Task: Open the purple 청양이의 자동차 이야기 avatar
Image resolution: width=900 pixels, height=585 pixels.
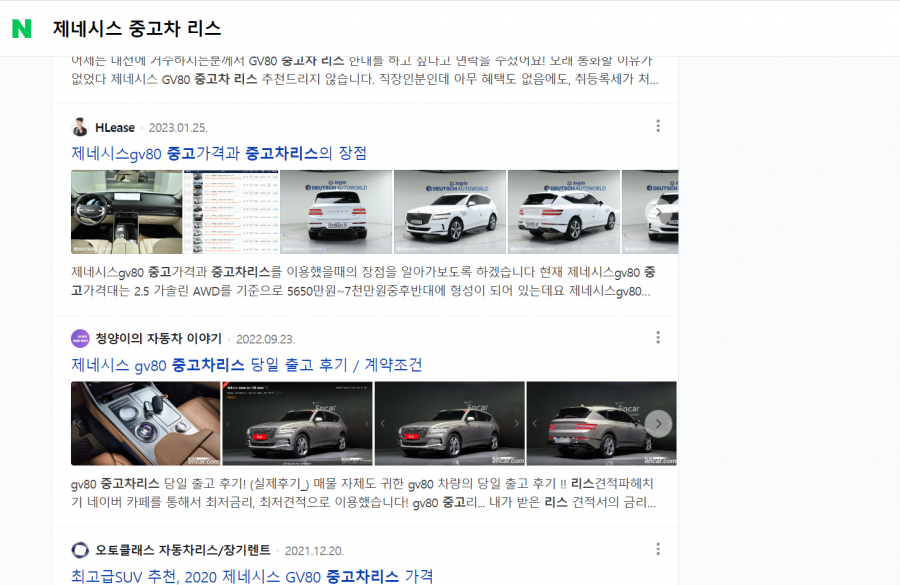Action: (x=80, y=339)
